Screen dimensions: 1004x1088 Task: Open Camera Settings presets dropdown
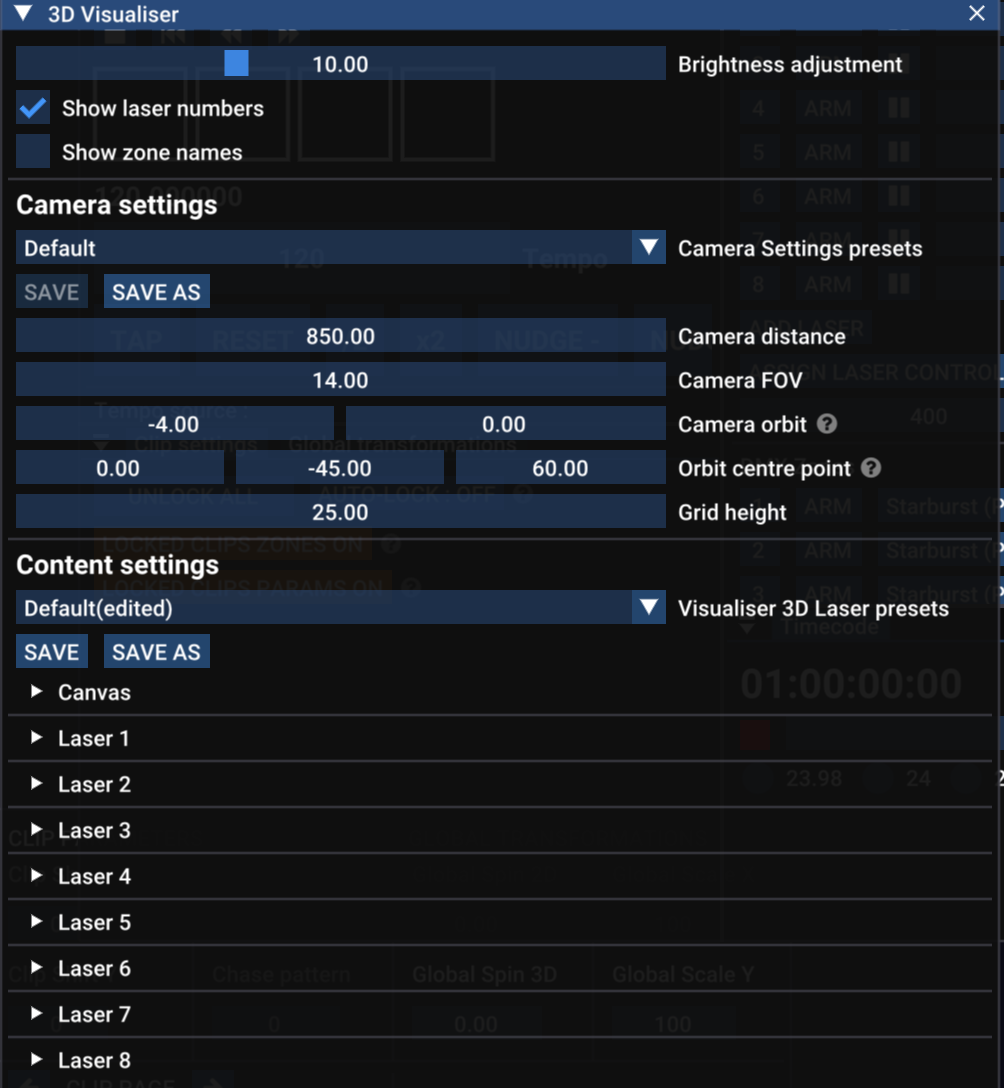pyautogui.click(x=649, y=247)
